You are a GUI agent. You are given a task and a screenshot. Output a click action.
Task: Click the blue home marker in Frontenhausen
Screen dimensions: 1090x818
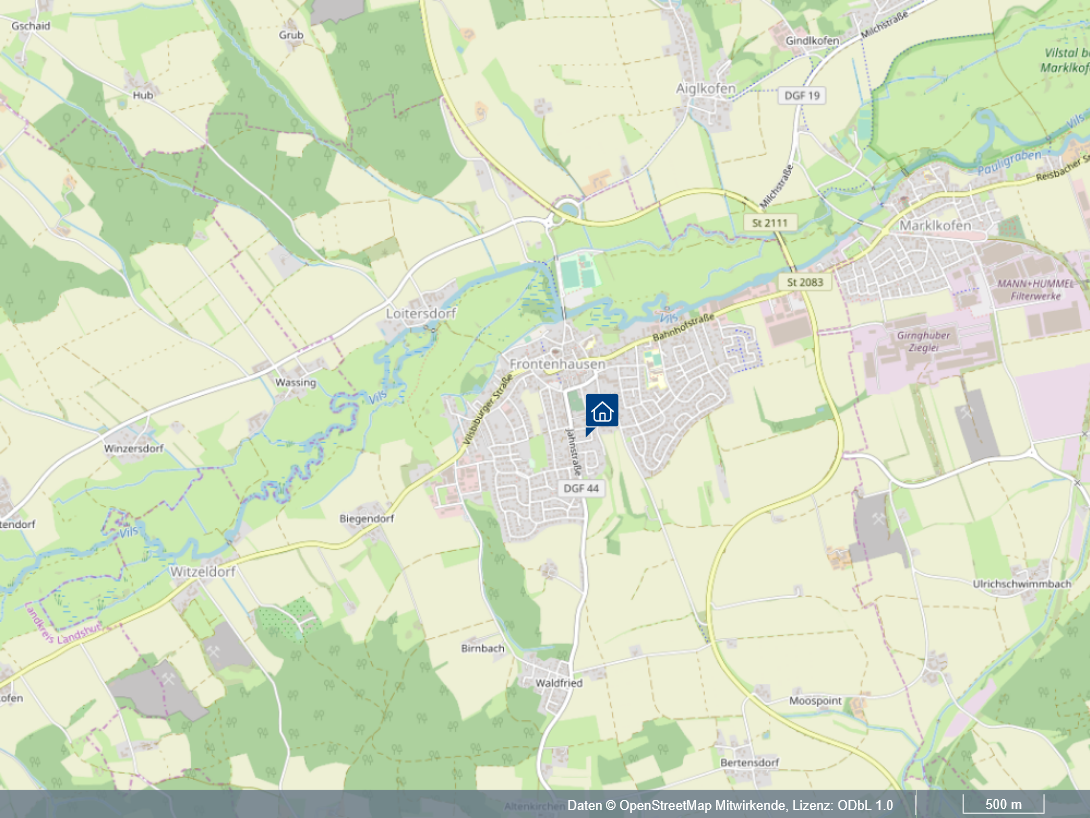tap(601, 411)
